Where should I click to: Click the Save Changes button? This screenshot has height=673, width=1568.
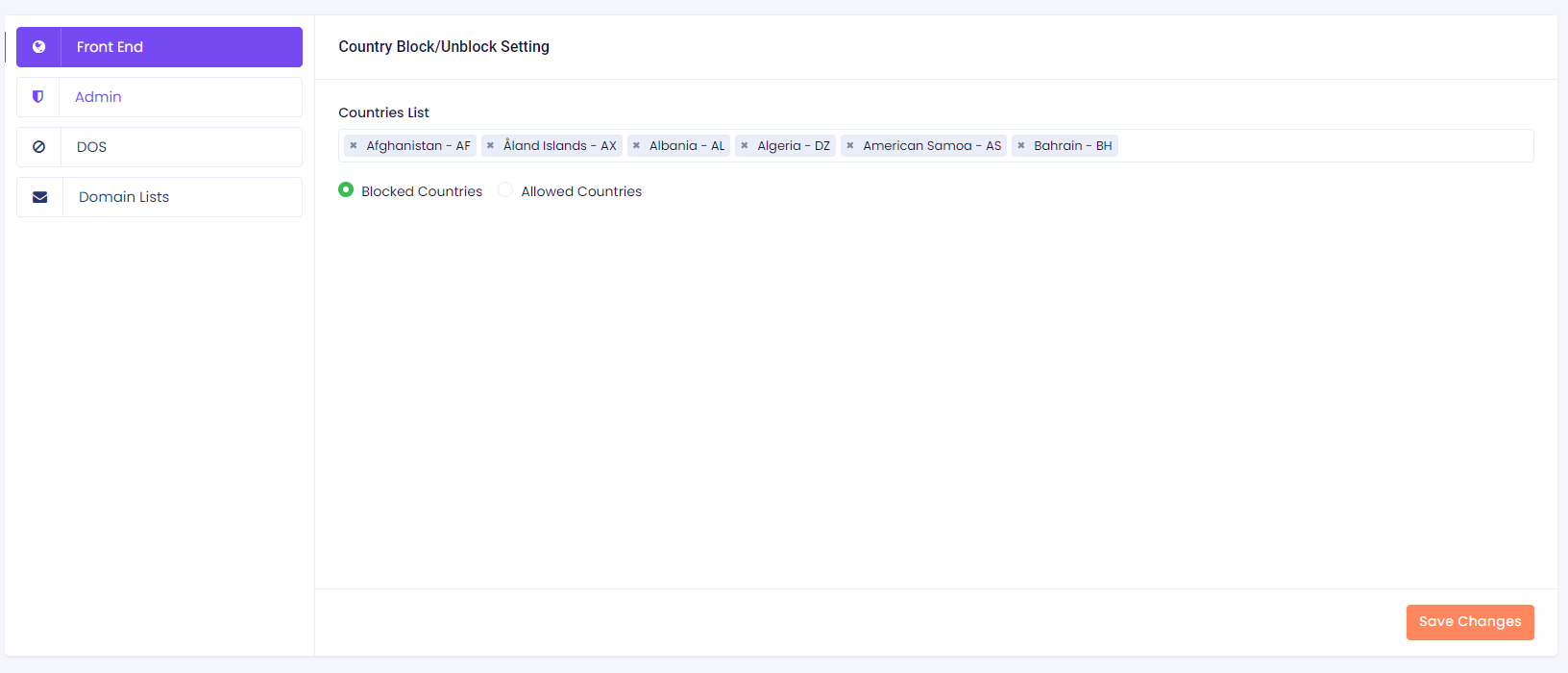tap(1469, 622)
